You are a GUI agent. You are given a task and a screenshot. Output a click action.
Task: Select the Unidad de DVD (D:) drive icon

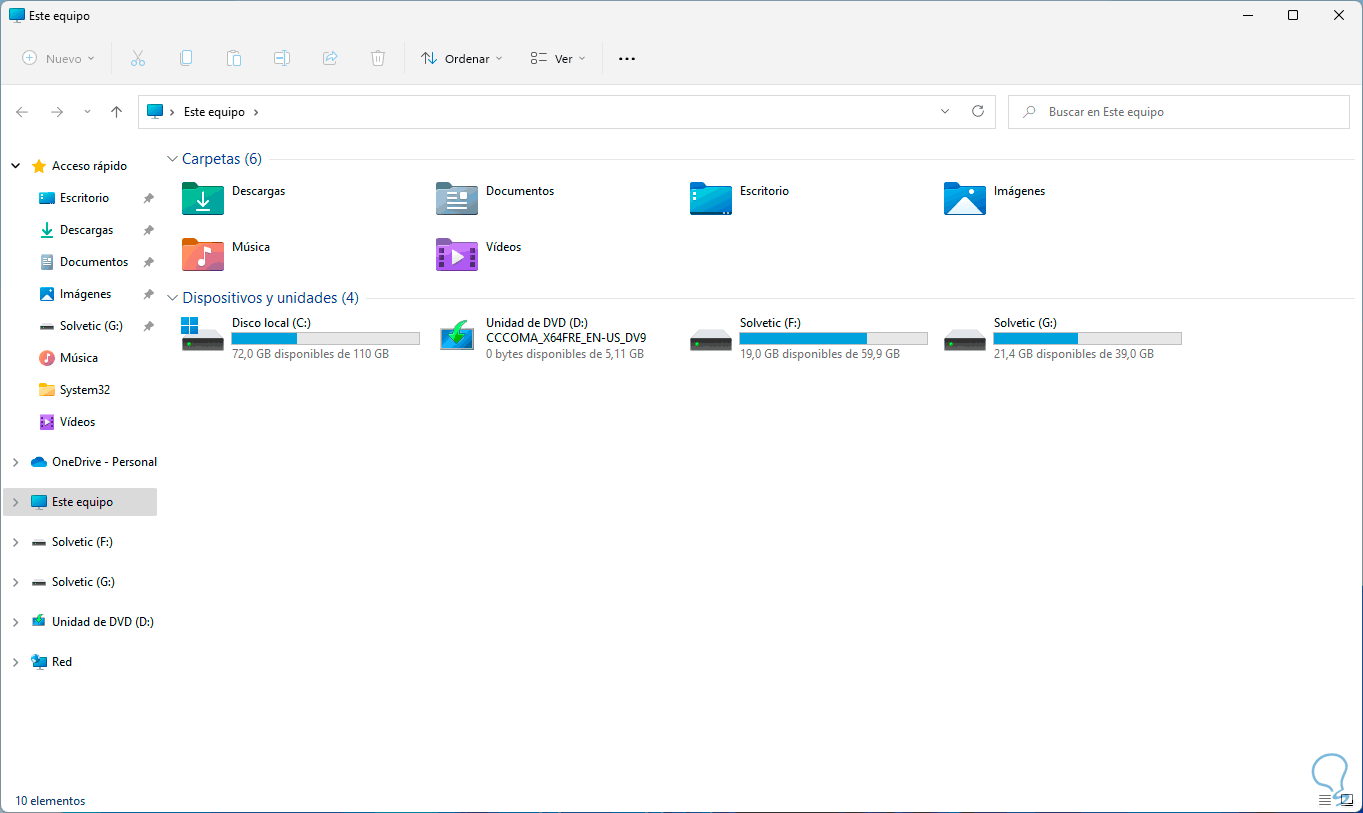click(457, 335)
